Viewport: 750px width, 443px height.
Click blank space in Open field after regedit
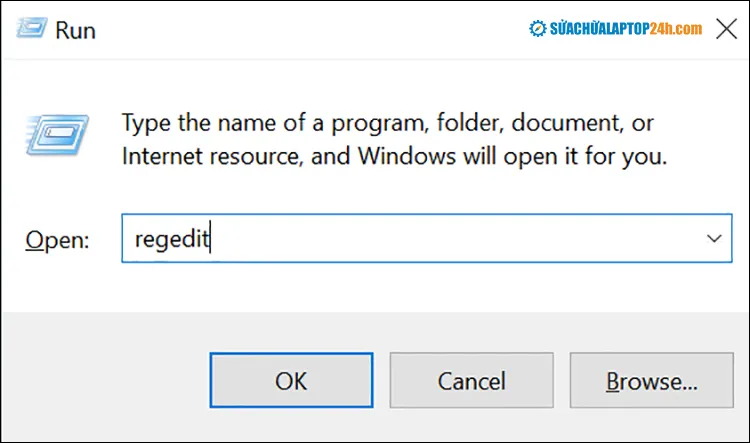point(450,239)
